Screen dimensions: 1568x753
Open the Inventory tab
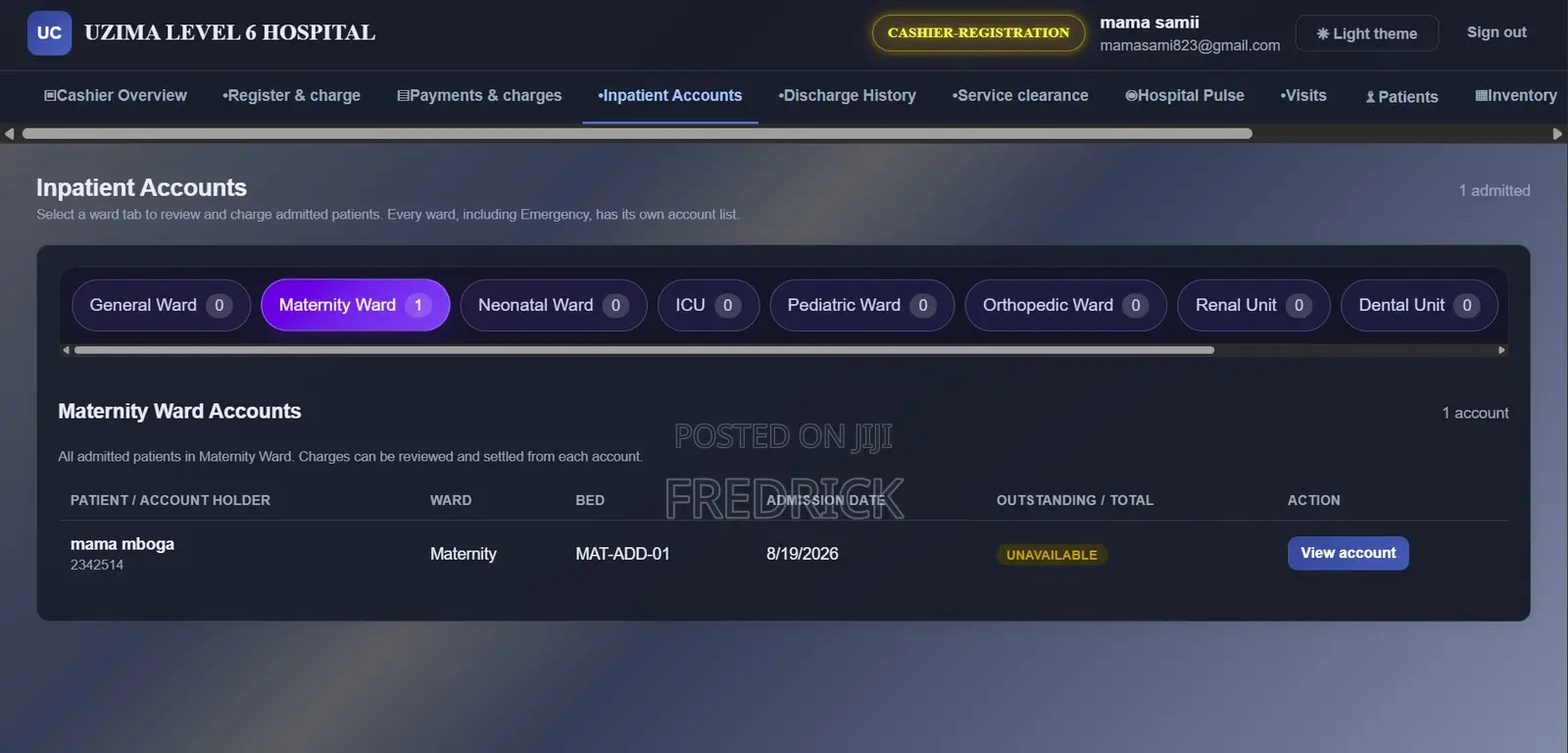[1515, 95]
